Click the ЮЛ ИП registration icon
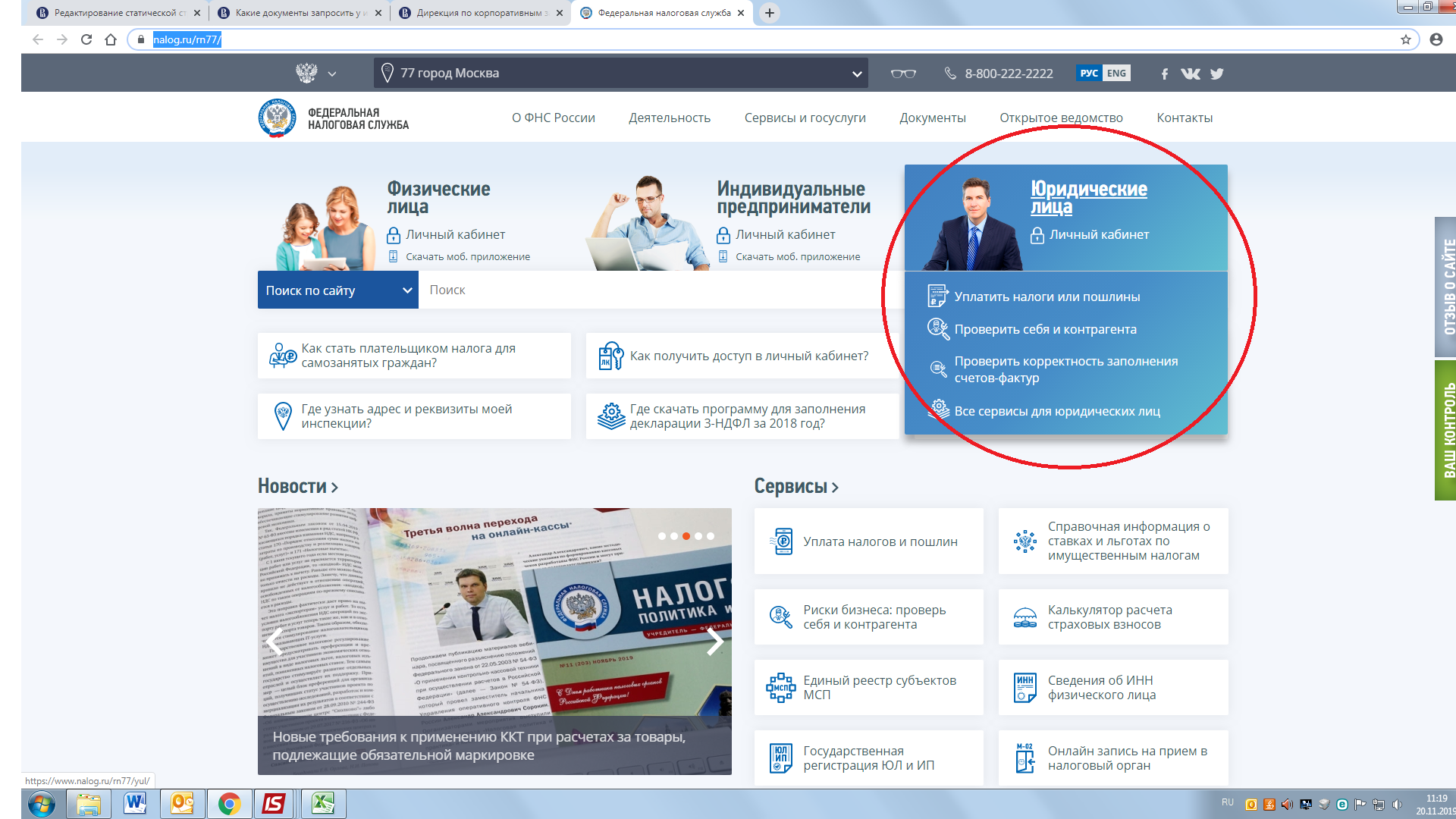 781,758
